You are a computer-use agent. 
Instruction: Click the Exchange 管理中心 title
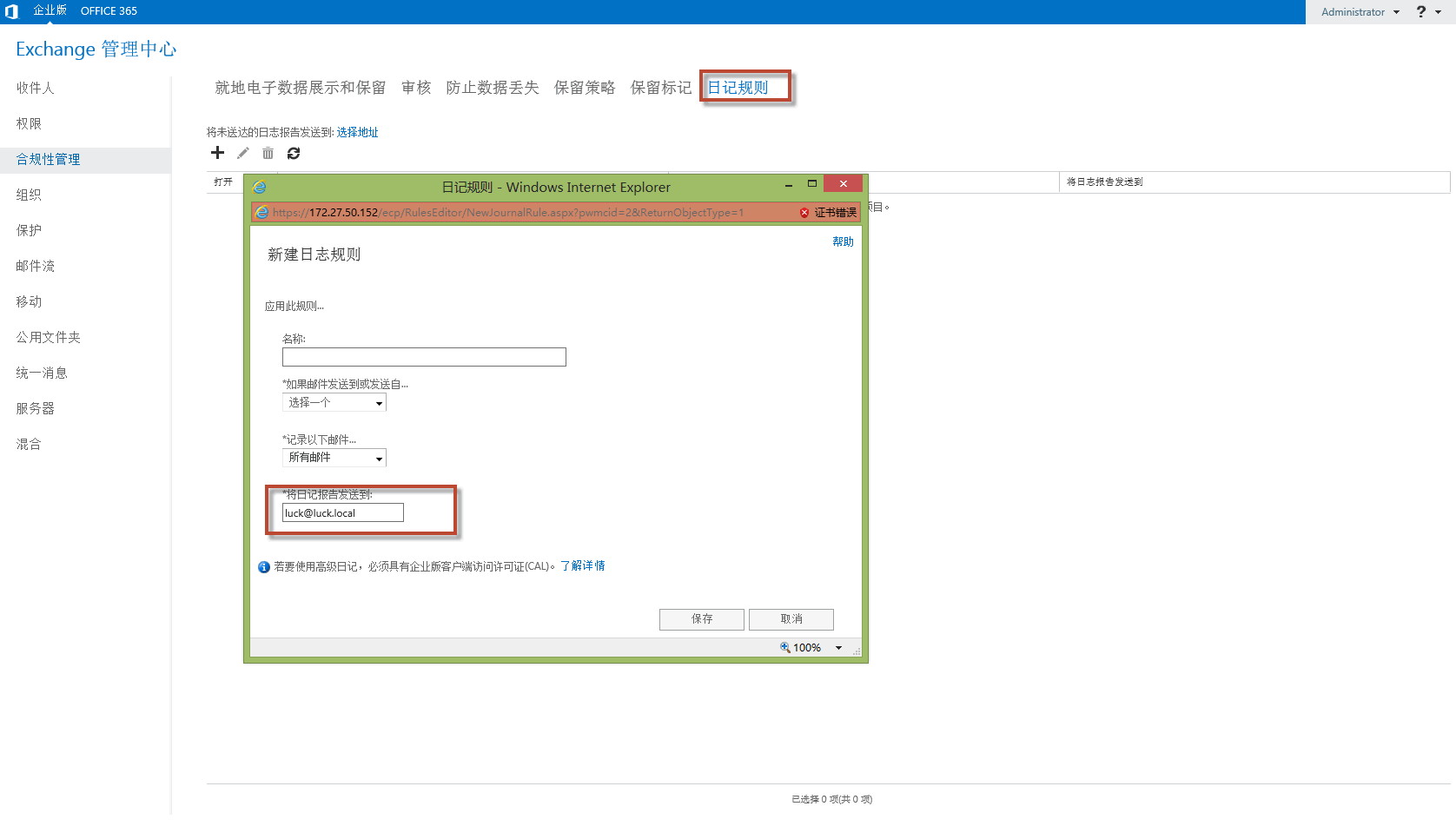tap(96, 49)
